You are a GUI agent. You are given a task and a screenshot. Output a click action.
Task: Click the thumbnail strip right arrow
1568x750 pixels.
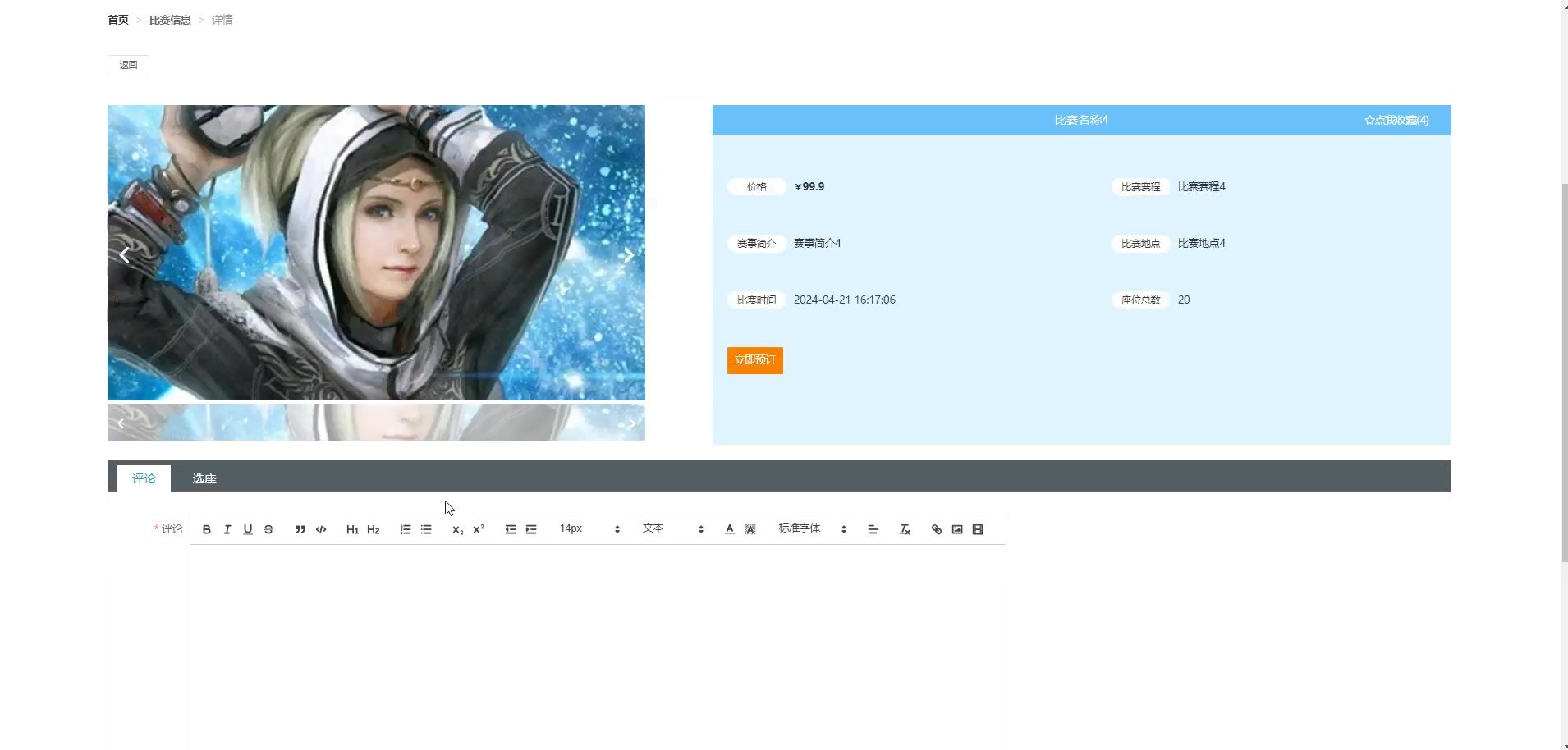pos(631,423)
